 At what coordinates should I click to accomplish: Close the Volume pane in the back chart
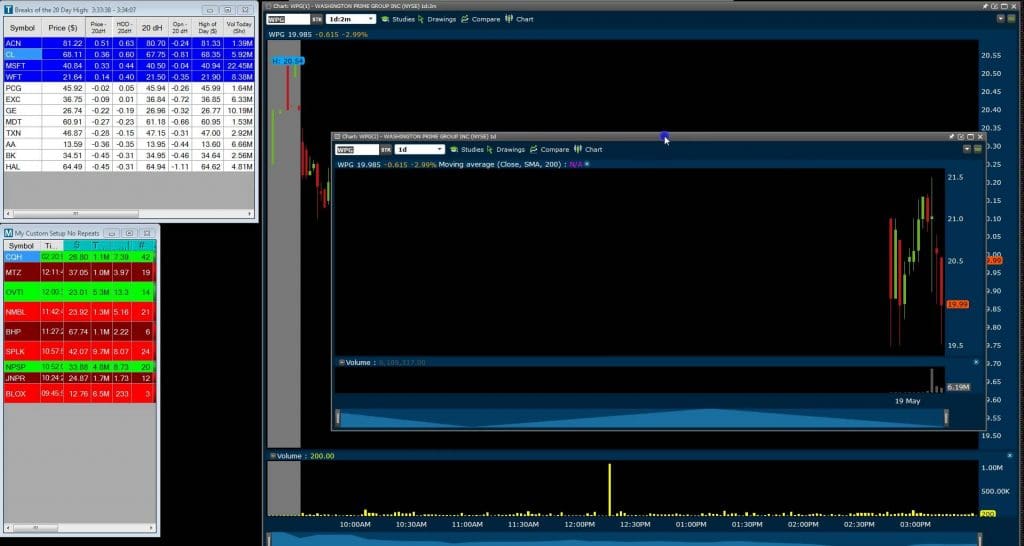pyautogui.click(x=1010, y=456)
